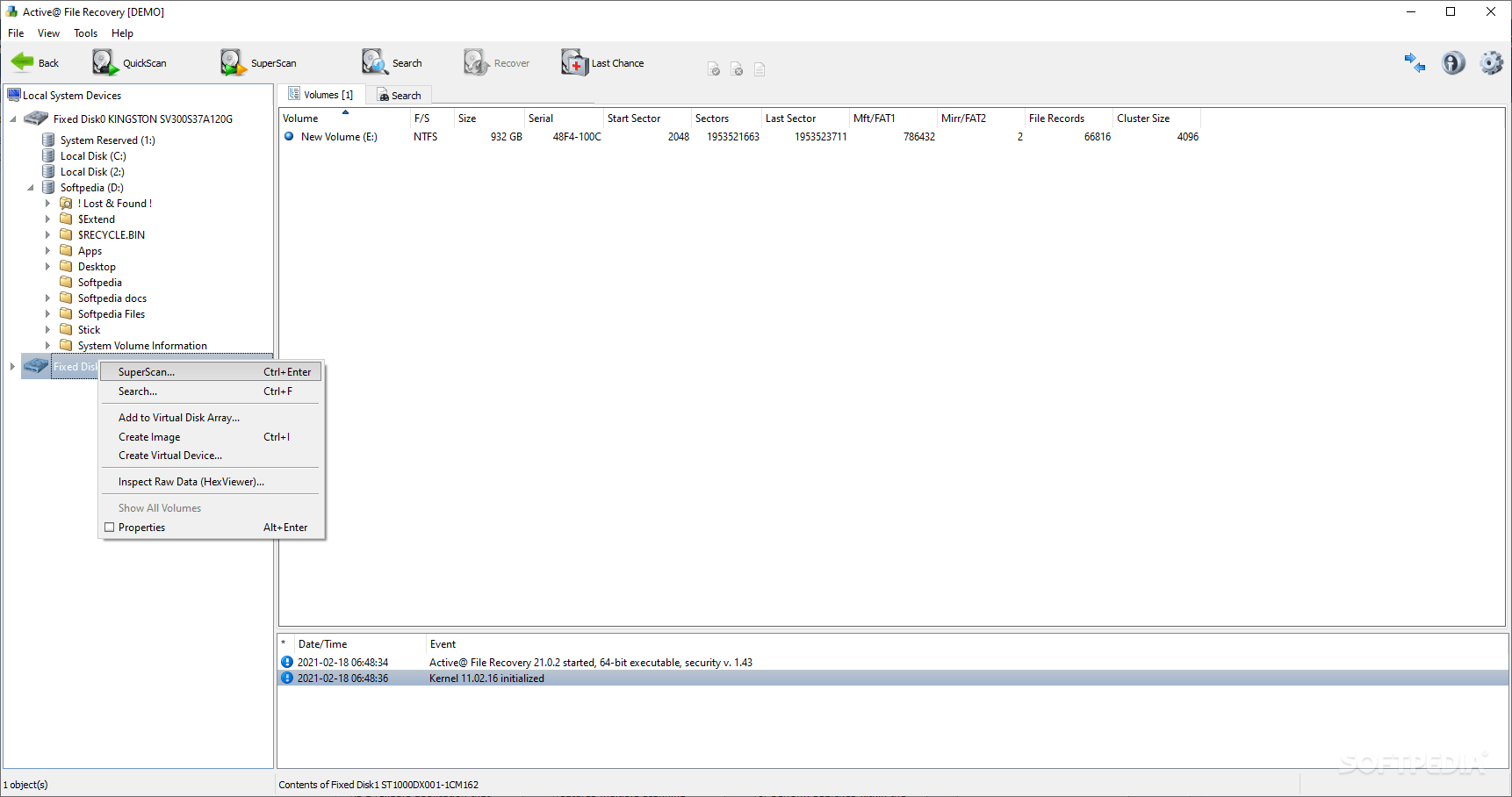Image resolution: width=1512 pixels, height=797 pixels.
Task: Expand the System Volume Information folder
Action: (48, 345)
